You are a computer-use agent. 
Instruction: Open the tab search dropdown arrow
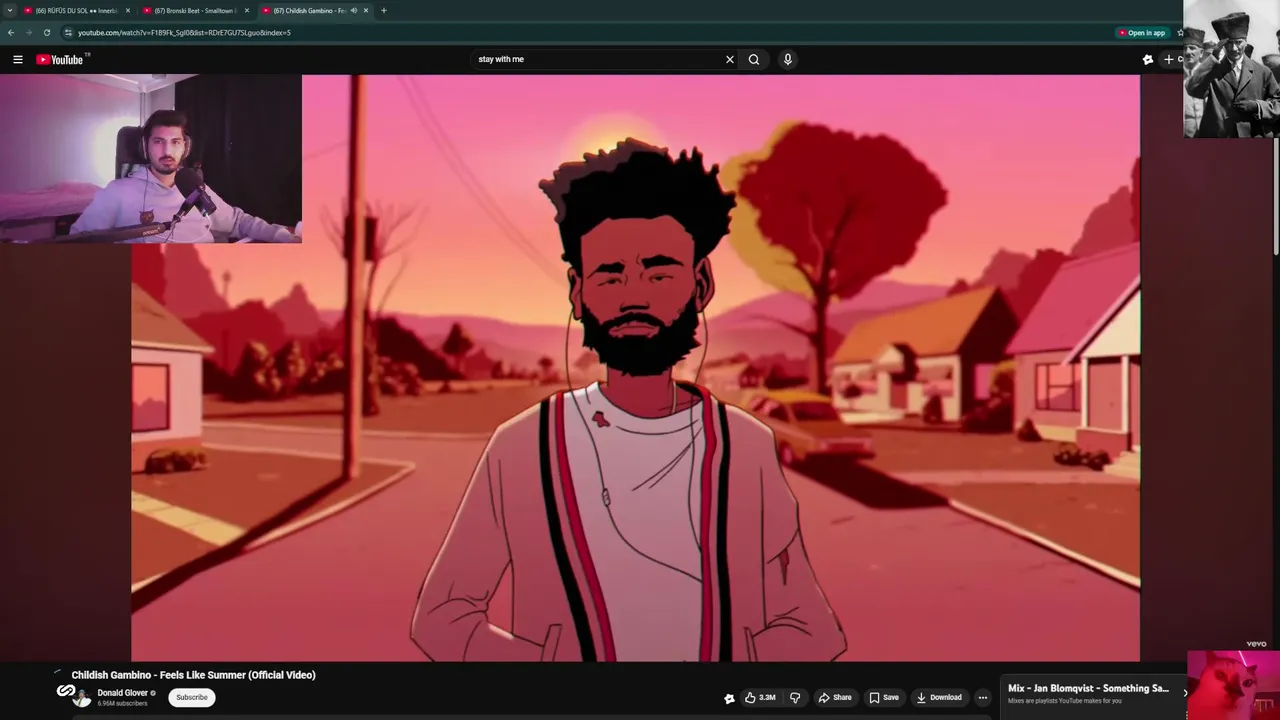pos(10,10)
